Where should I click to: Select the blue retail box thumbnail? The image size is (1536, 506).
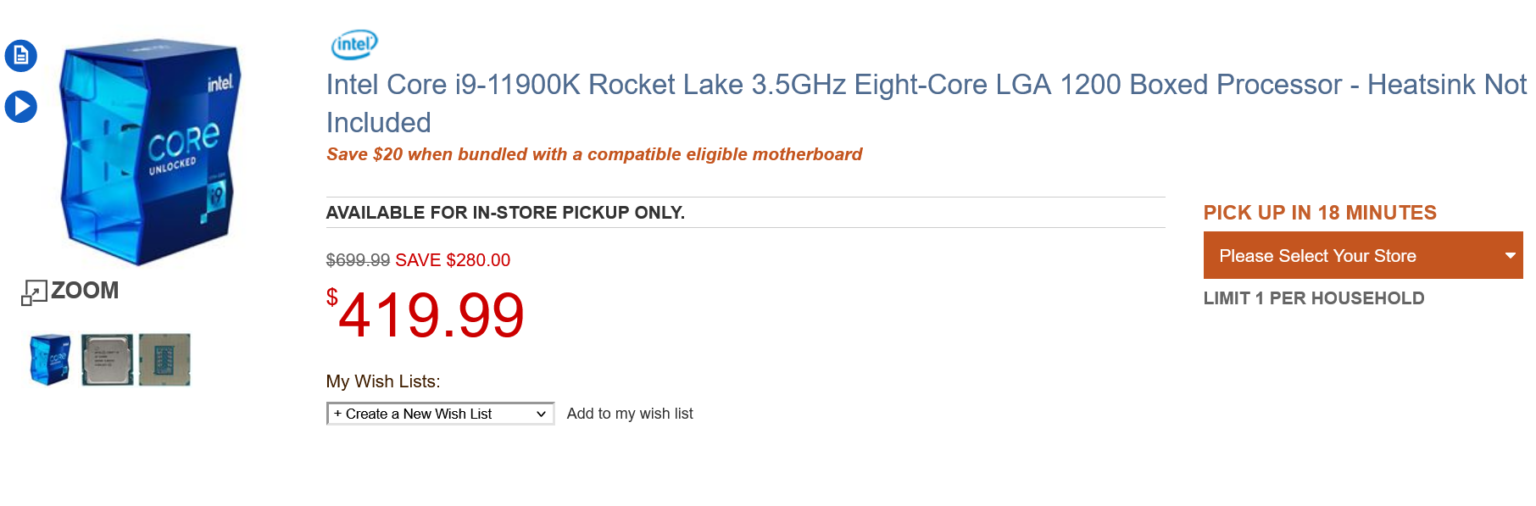click(x=50, y=360)
